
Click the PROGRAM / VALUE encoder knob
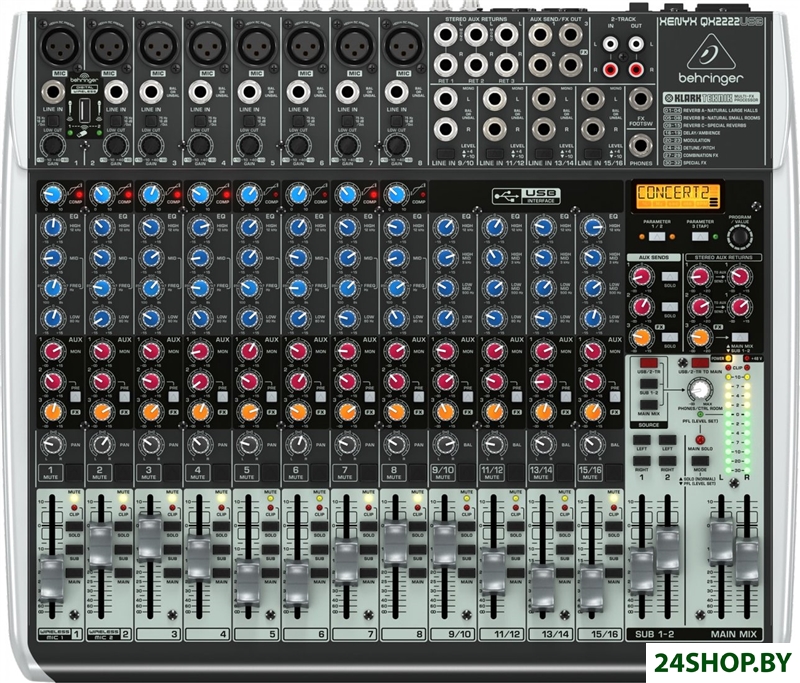pos(739,237)
